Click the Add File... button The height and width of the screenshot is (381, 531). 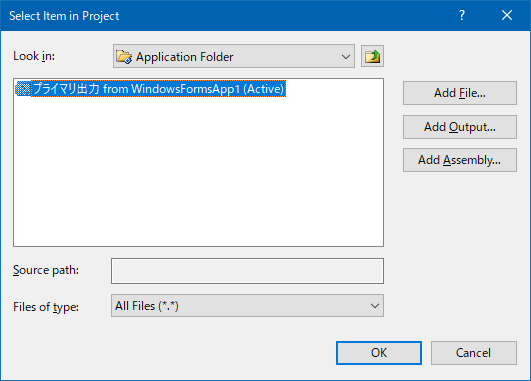pyautogui.click(x=460, y=93)
